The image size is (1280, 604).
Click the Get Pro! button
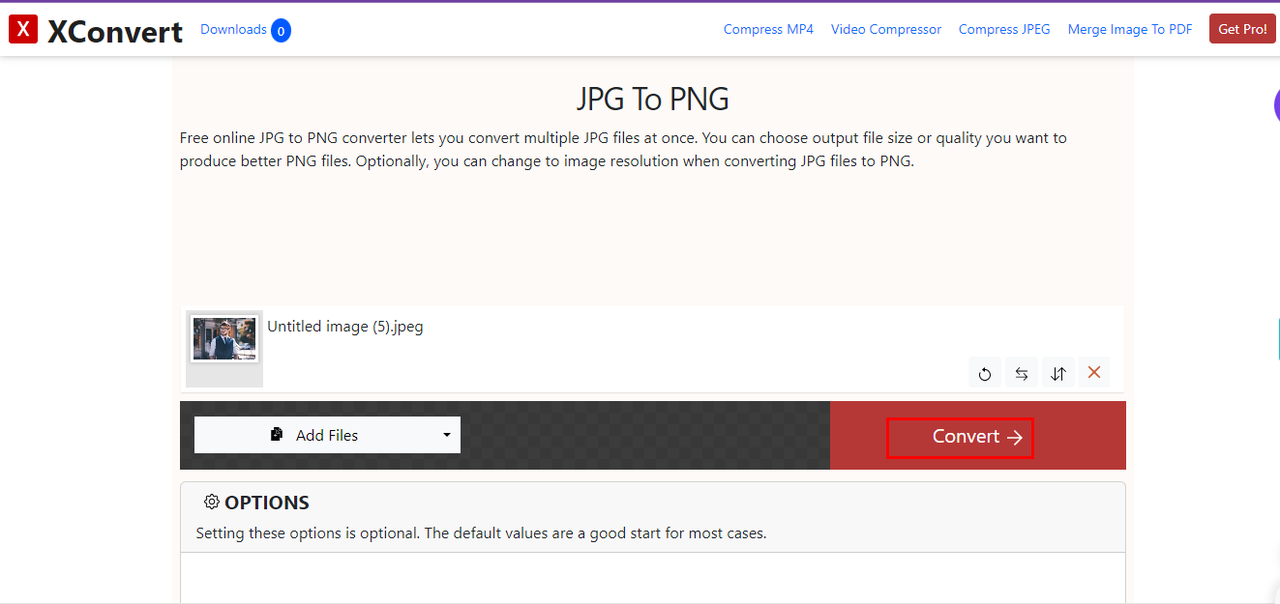[x=1242, y=29]
